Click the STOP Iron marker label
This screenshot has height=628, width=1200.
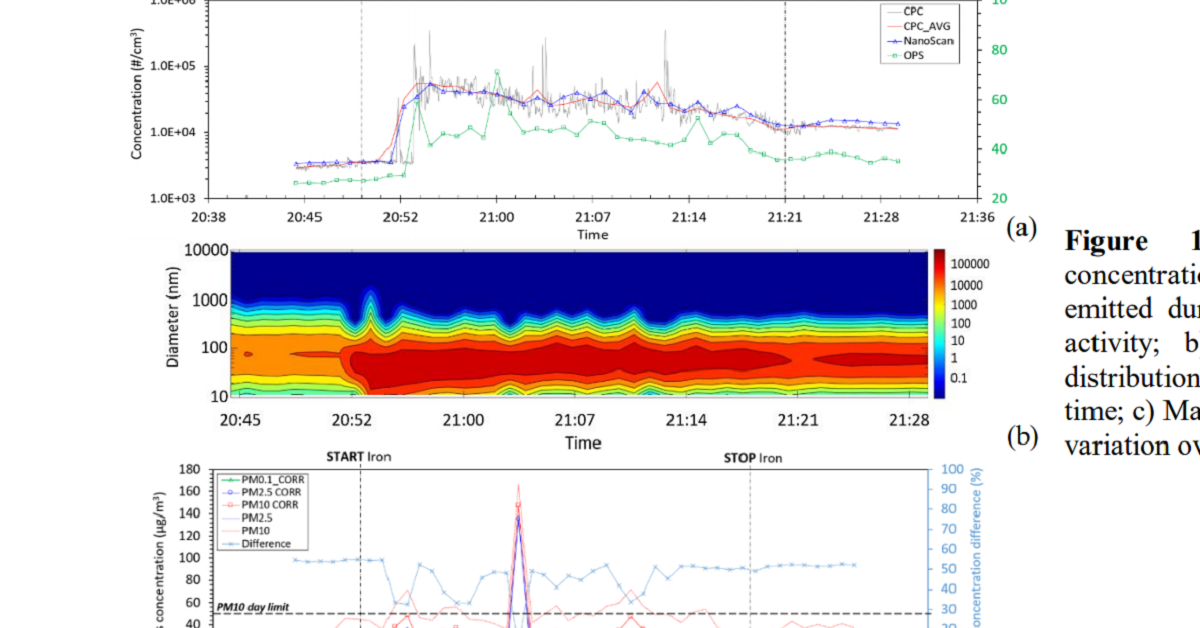(752, 458)
